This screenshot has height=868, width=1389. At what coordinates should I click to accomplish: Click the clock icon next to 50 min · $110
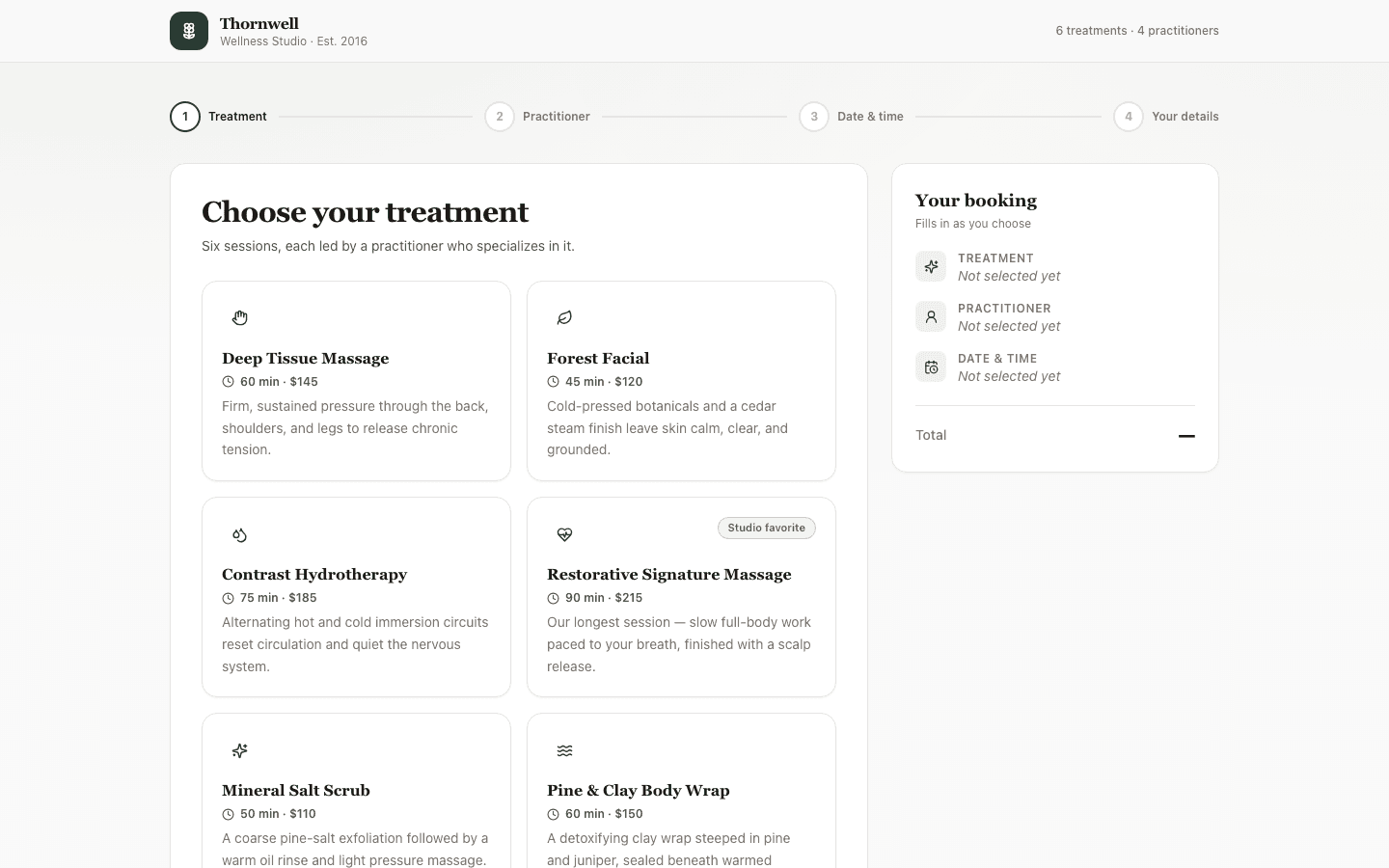tap(228, 814)
